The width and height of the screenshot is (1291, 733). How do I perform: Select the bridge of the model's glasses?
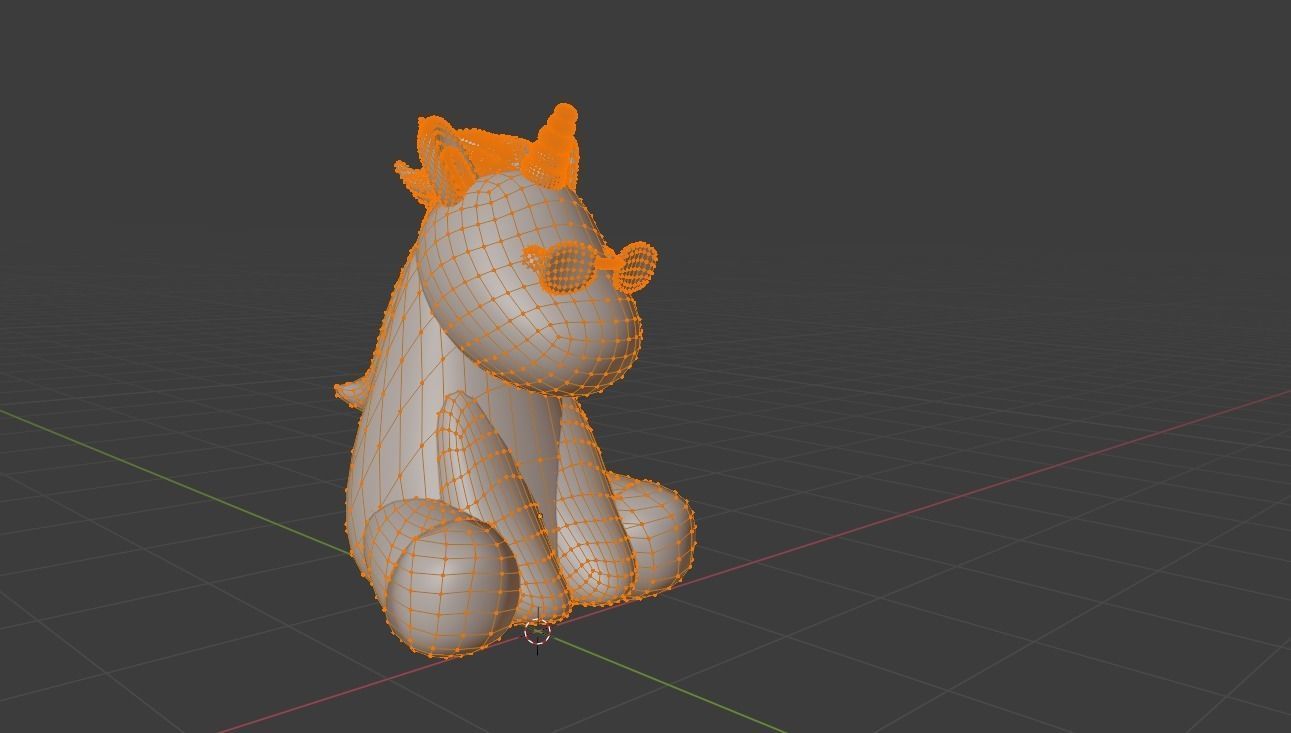[607, 262]
